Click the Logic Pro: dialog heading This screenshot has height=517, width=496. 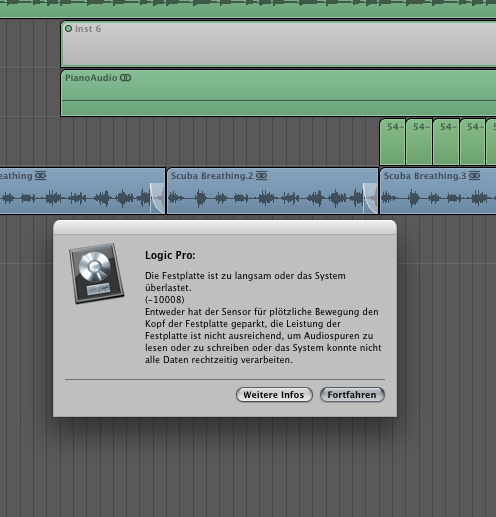pyautogui.click(x=170, y=255)
